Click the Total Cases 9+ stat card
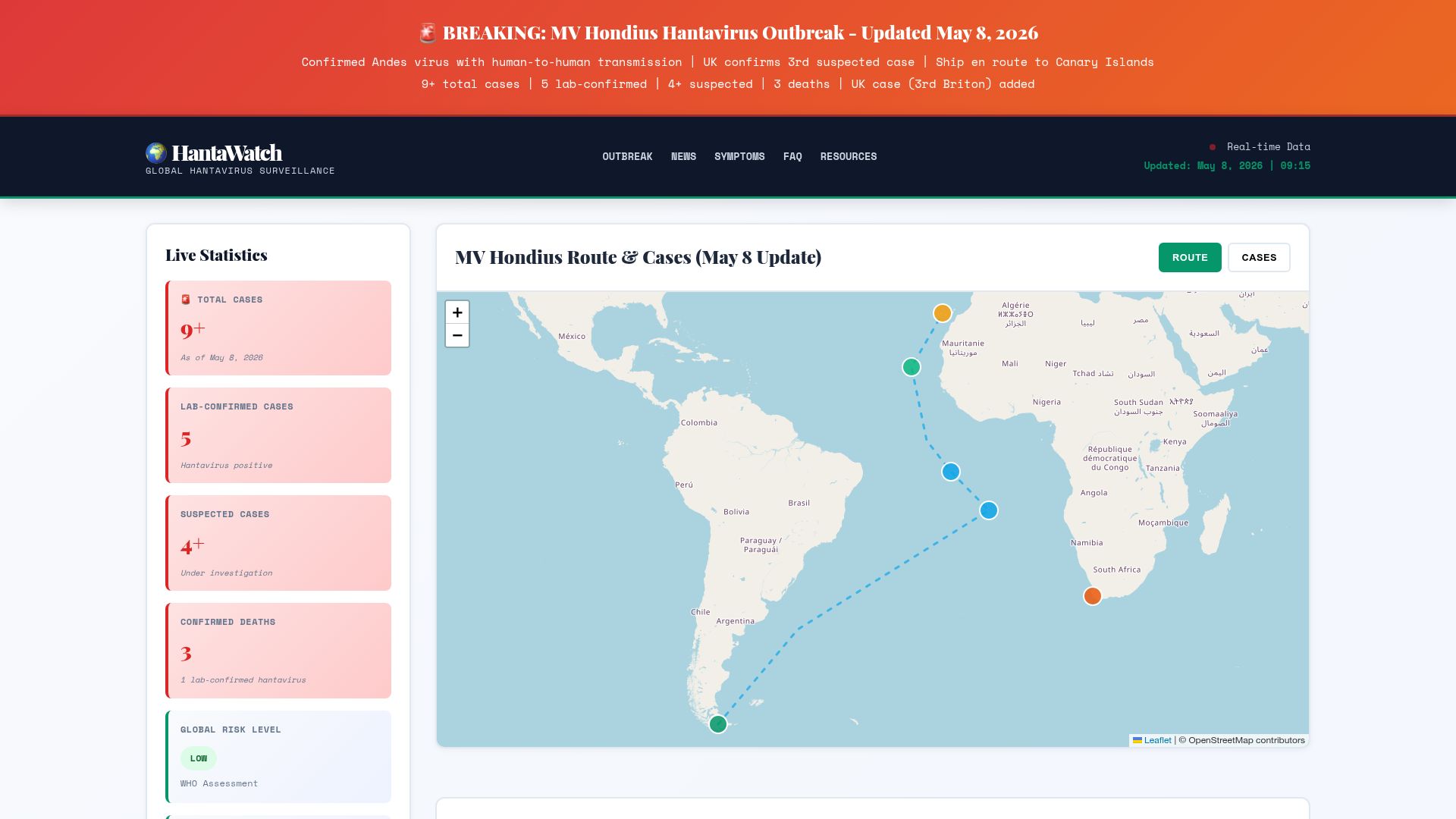Screen dimensions: 1456x819 278,328
